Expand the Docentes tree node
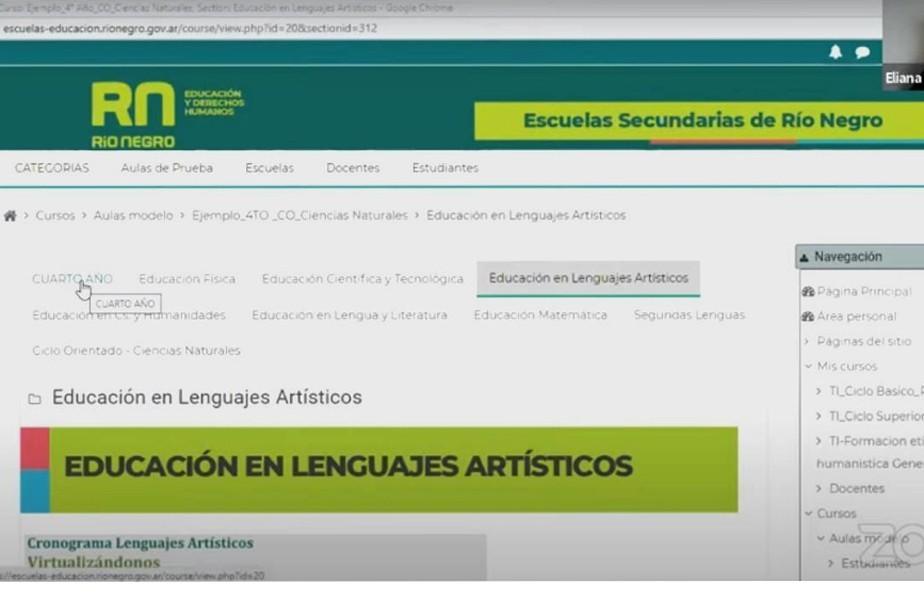 click(820, 489)
